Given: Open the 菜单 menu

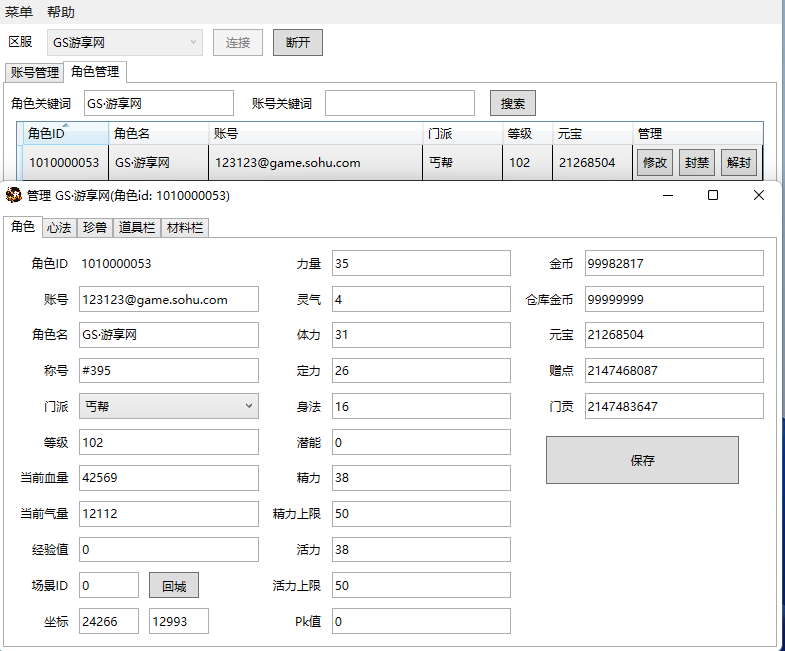Looking at the screenshot, I should point(19,12).
